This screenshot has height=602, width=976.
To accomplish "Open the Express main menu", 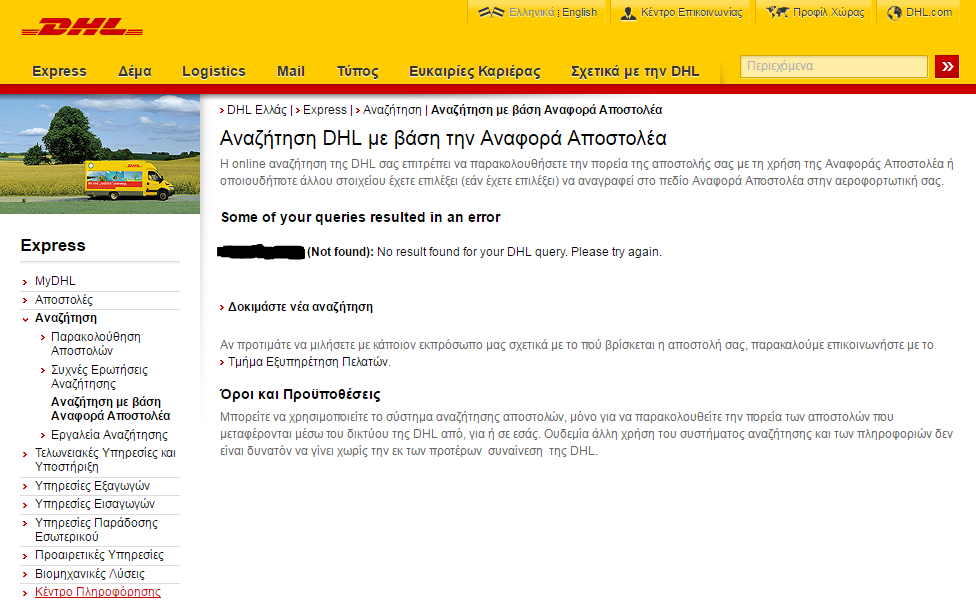I will [59, 71].
